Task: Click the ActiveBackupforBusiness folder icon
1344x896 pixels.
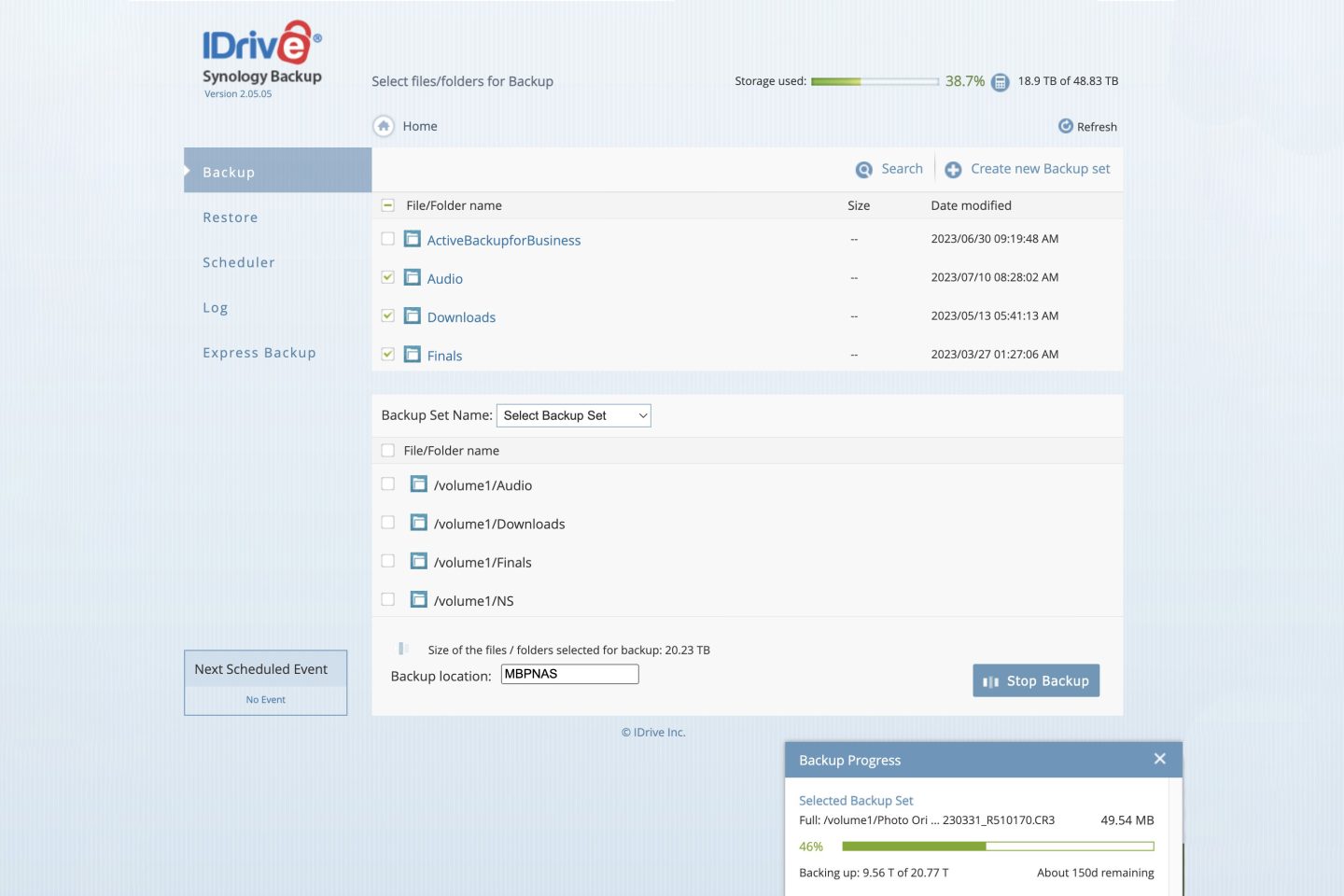Action: (x=412, y=240)
